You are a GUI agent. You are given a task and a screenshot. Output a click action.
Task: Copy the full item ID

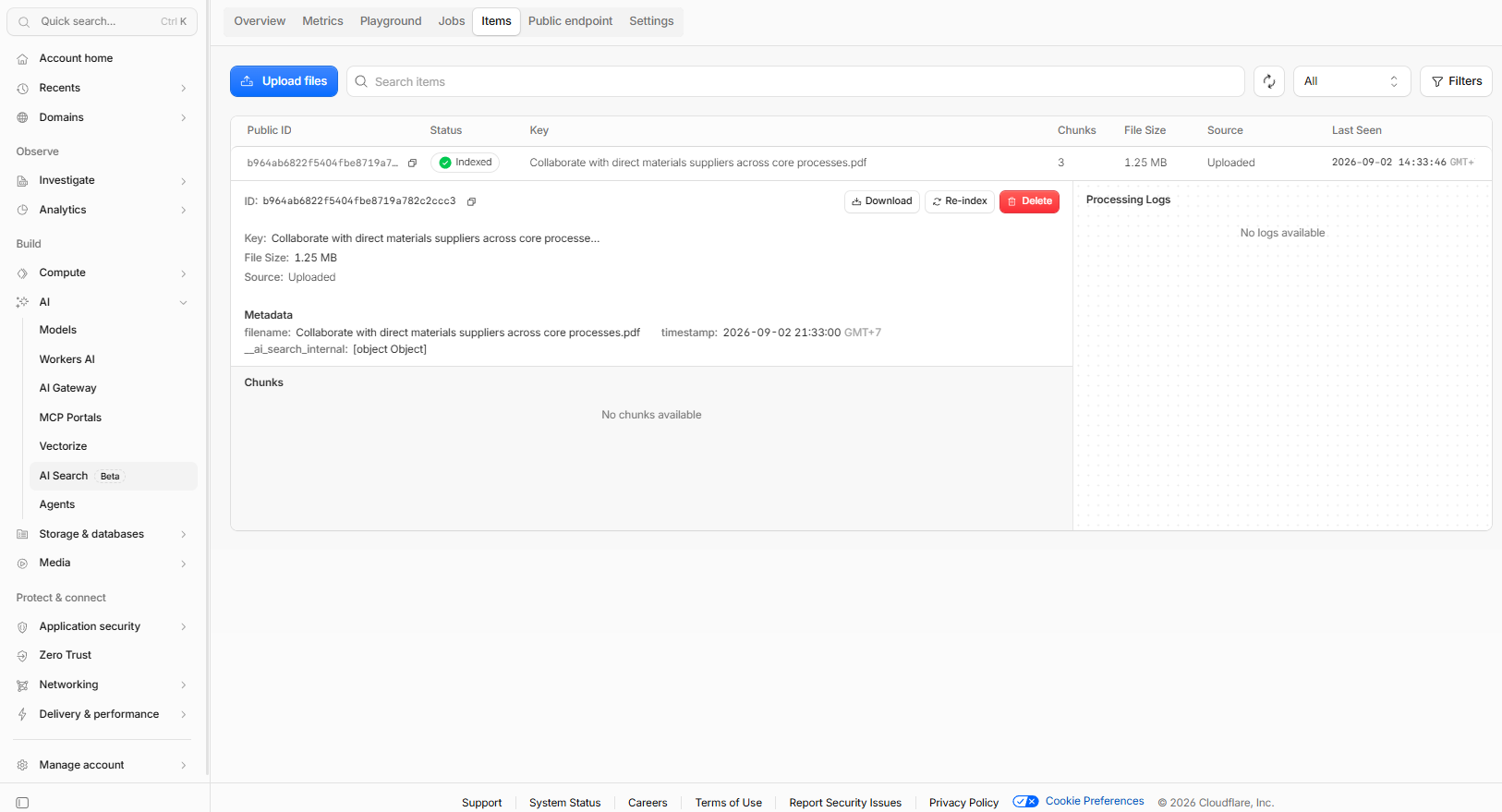(471, 201)
